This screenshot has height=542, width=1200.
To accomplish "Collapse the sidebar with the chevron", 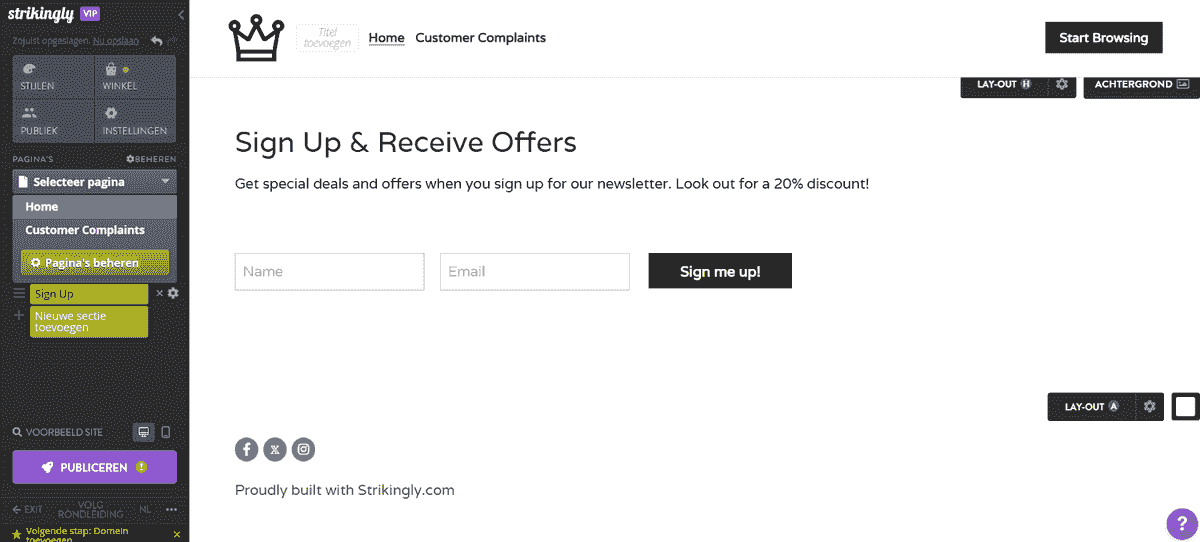I will pyautogui.click(x=181, y=15).
